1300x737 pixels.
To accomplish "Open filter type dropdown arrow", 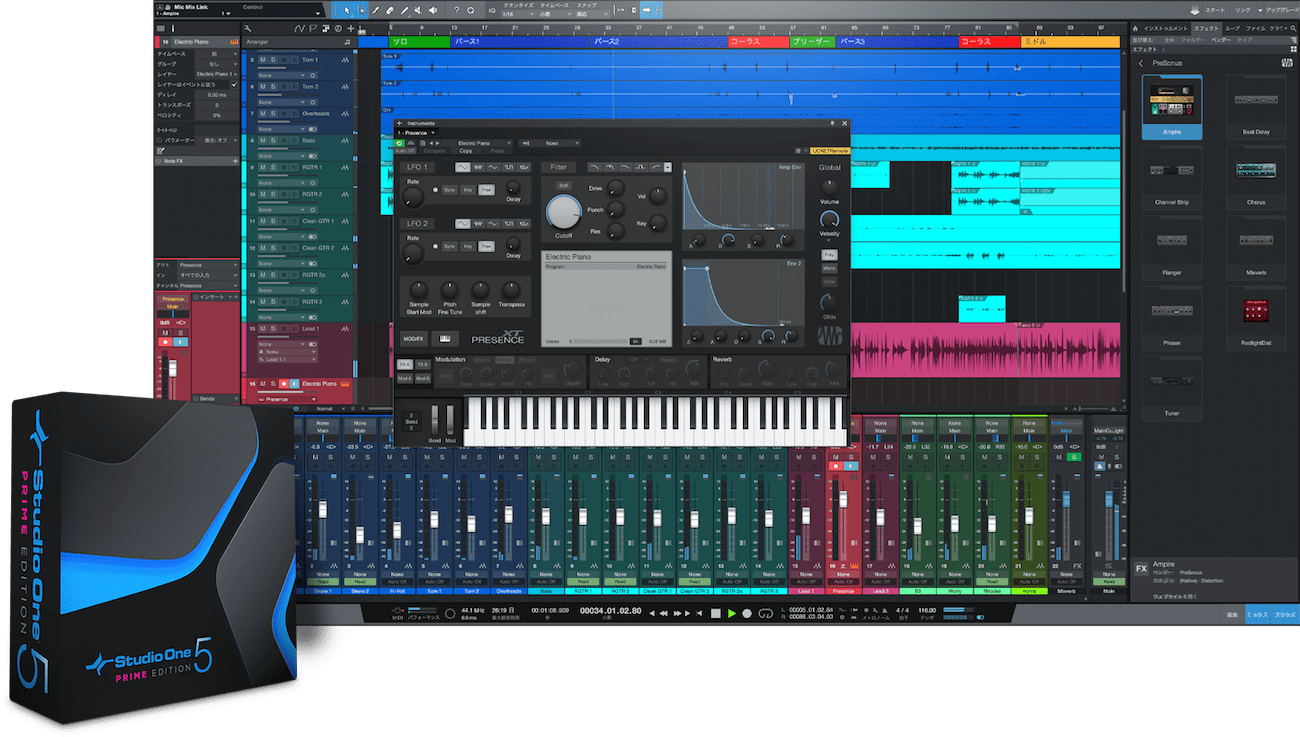I will tap(668, 167).
